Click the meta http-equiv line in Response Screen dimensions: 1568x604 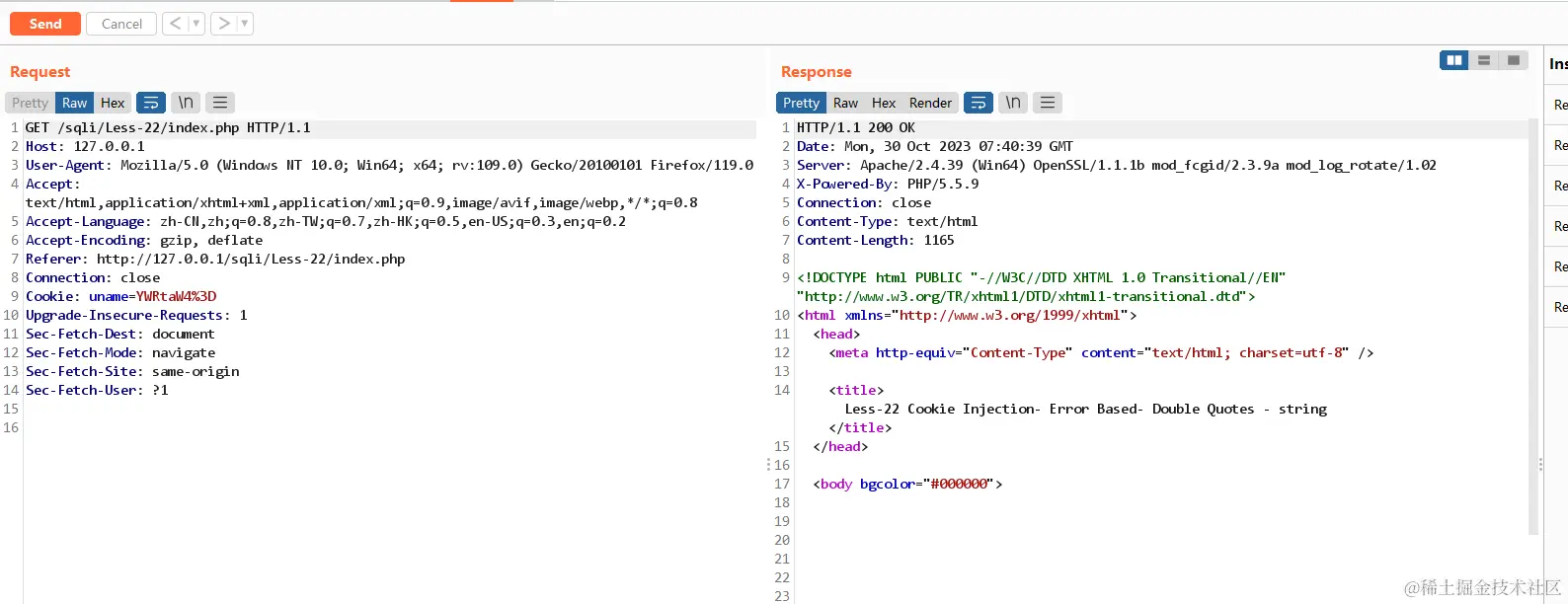[1101, 352]
